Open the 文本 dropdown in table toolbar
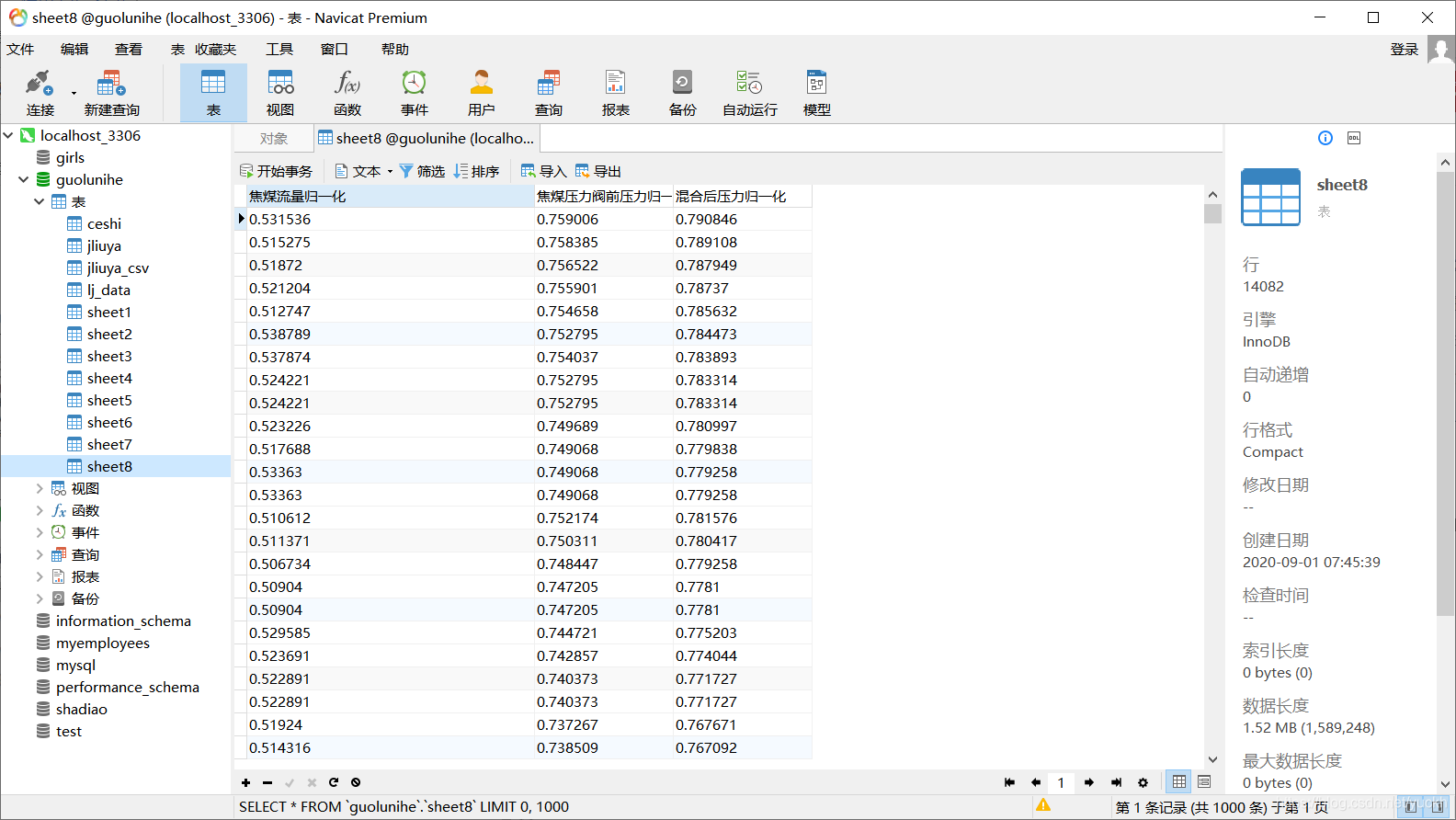The height and width of the screenshot is (820, 1456). click(363, 171)
